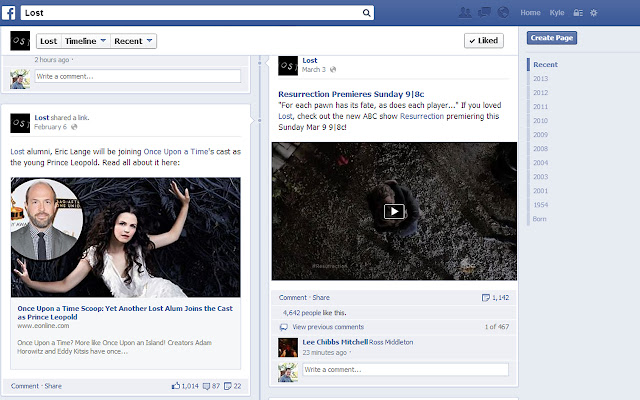Click the comment bubble icon showing 87
This screenshot has width=640, height=400.
point(207,386)
